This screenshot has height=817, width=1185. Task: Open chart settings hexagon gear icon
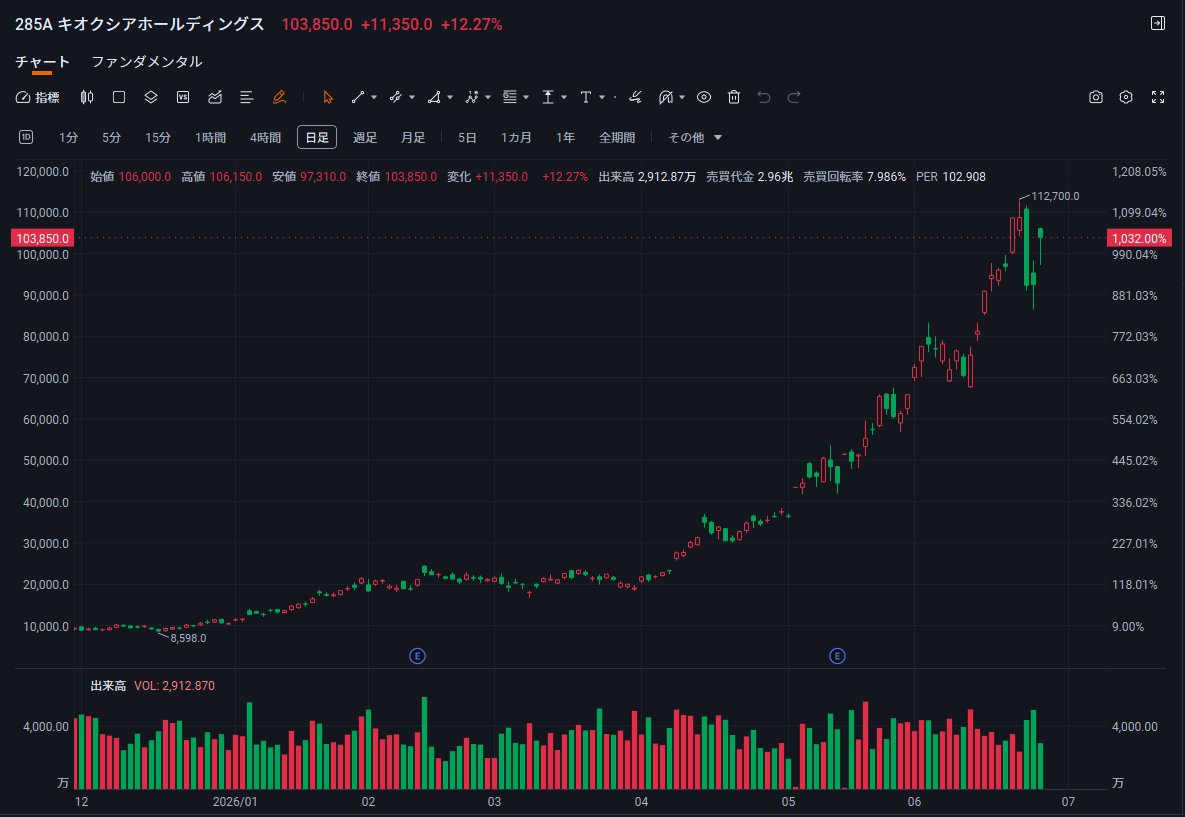(1126, 97)
